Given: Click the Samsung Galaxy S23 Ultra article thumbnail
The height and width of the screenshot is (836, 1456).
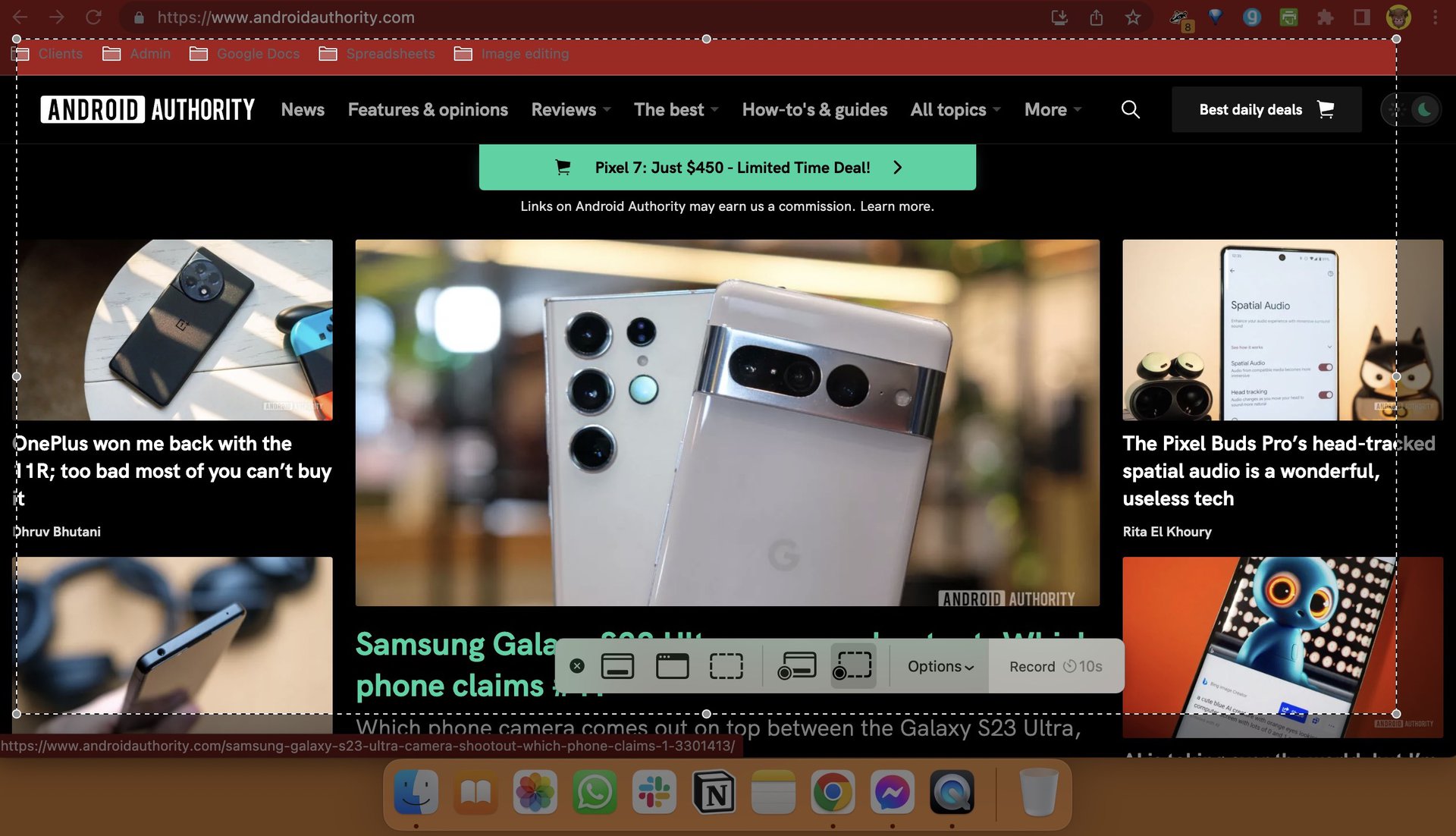Looking at the screenshot, I should (x=727, y=422).
